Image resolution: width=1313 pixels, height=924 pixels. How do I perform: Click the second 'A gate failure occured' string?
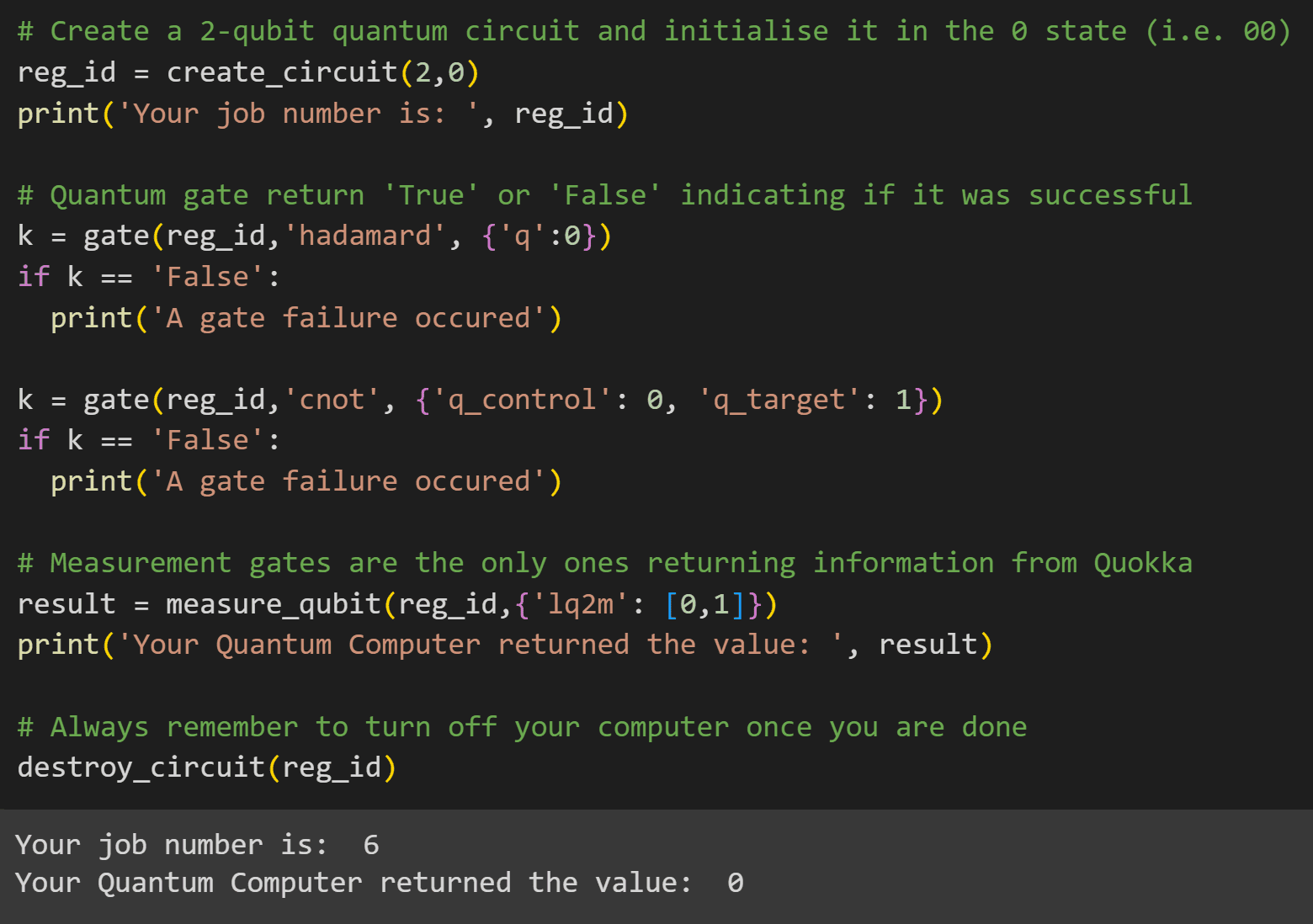point(348,481)
